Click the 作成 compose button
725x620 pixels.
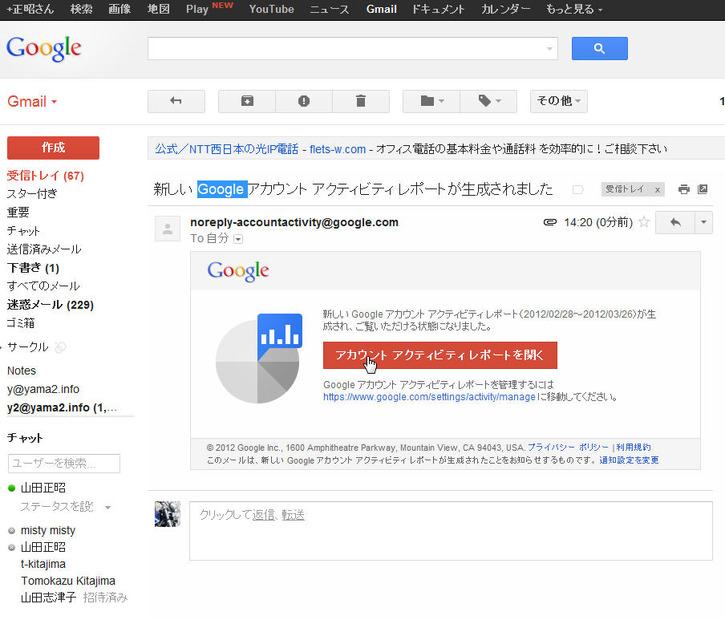pyautogui.click(x=53, y=148)
